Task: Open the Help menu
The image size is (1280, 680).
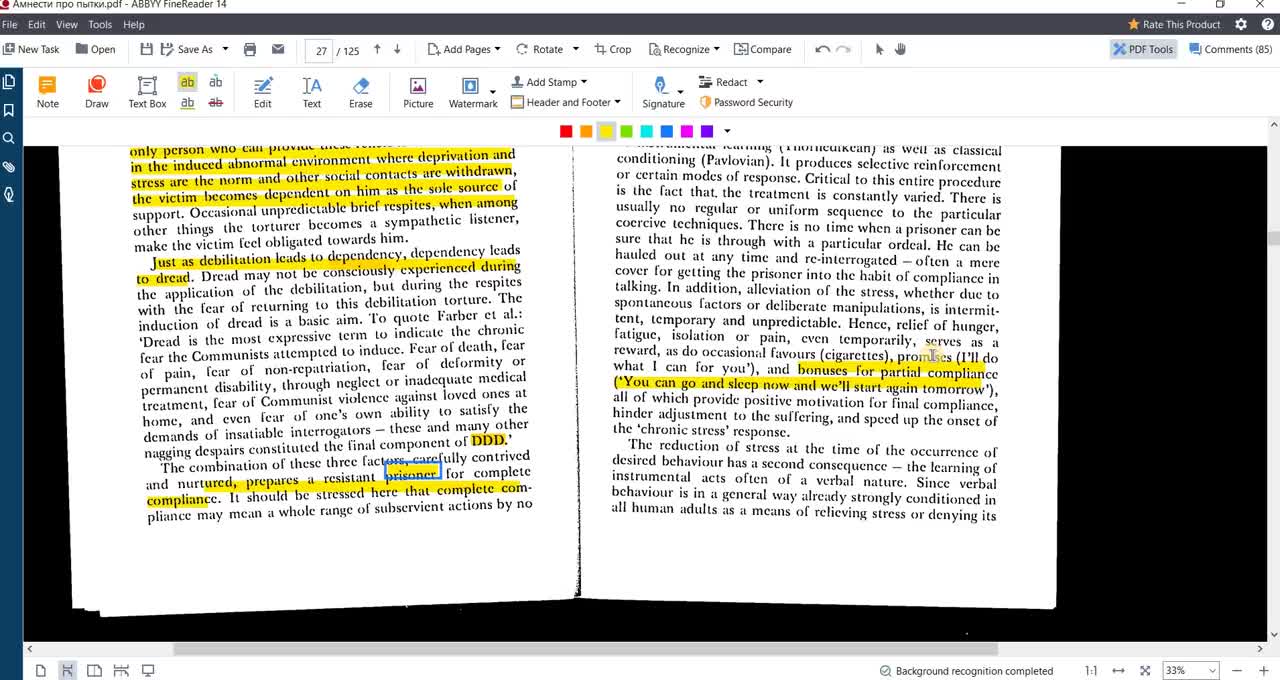Action: point(133,24)
